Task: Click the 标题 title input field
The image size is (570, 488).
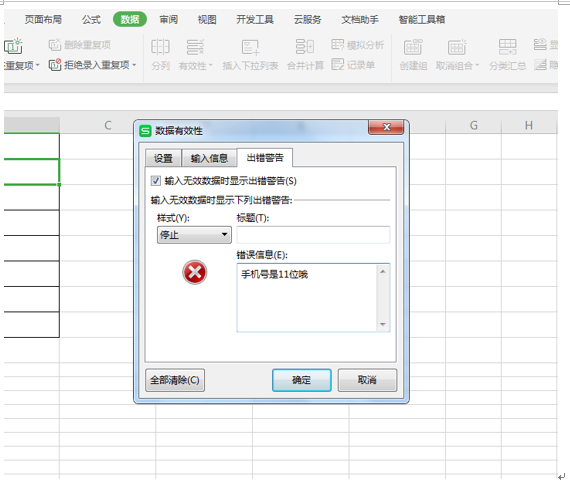Action: 313,235
